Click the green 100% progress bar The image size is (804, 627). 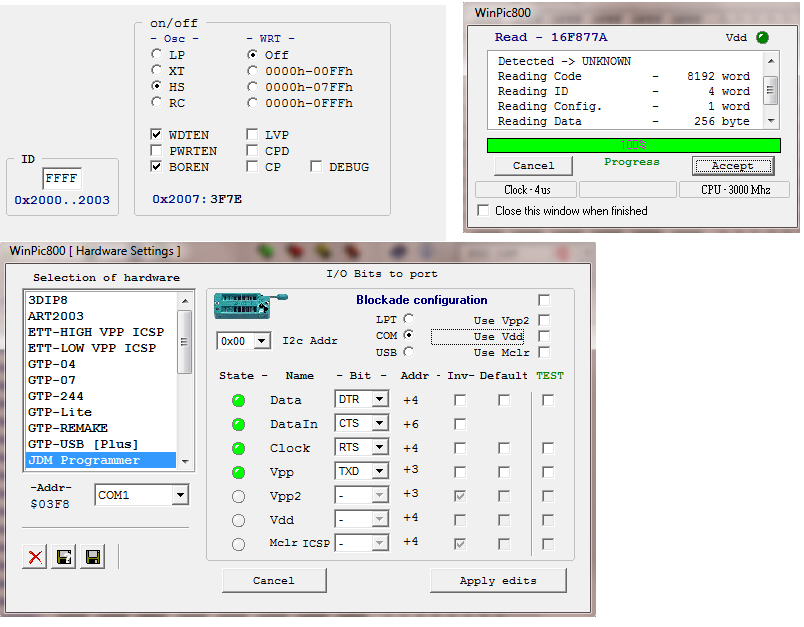click(x=634, y=145)
